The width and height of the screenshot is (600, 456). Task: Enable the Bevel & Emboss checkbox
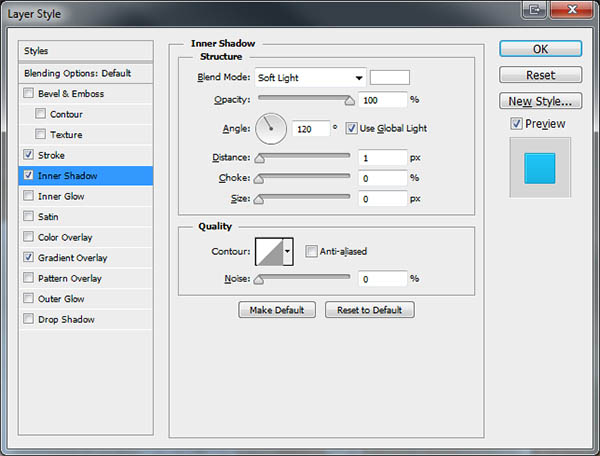point(28,94)
